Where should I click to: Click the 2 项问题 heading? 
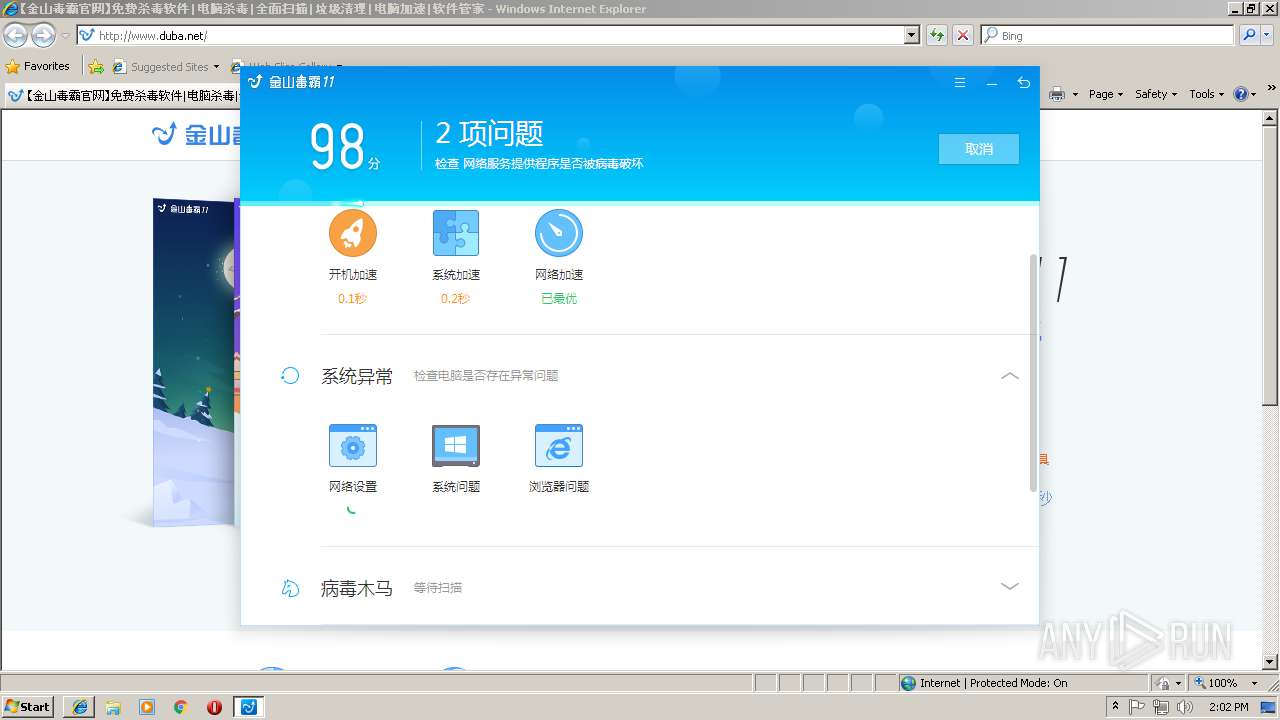click(489, 133)
